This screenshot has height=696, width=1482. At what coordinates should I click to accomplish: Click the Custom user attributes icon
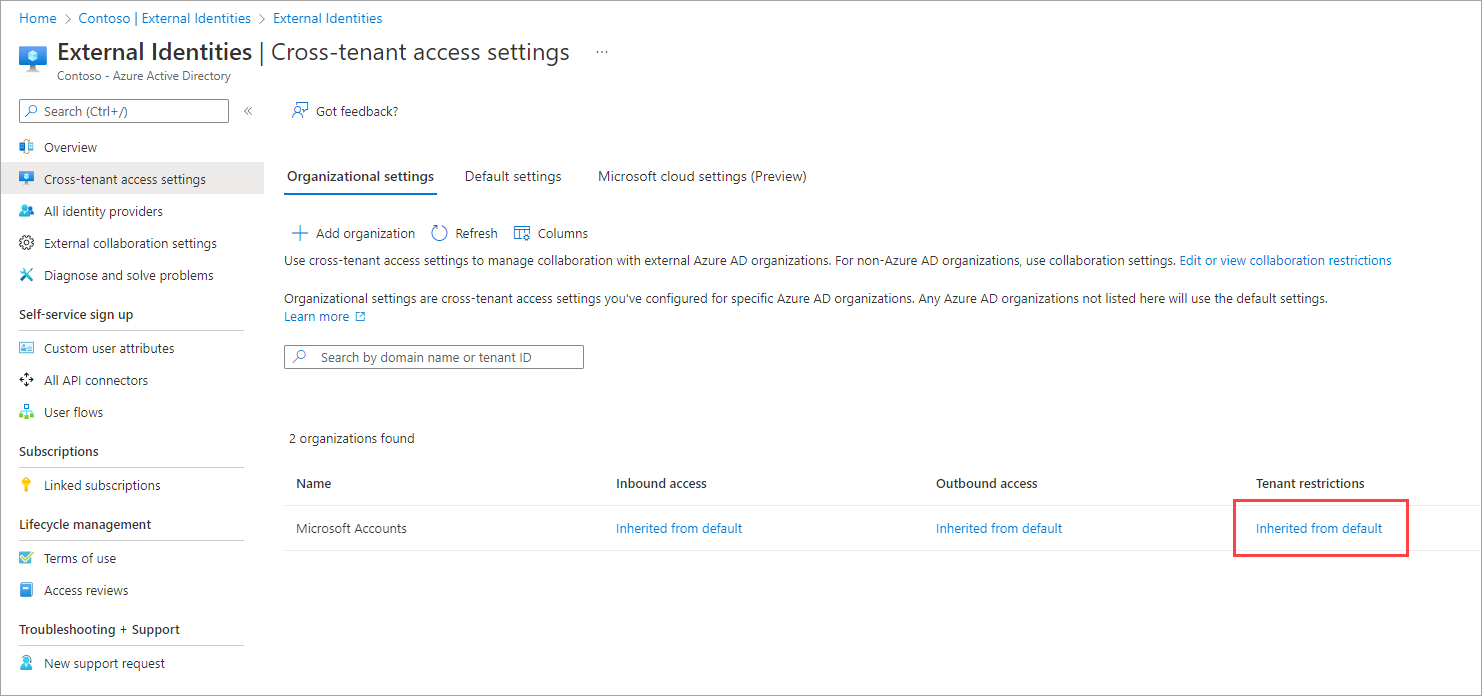click(27, 348)
